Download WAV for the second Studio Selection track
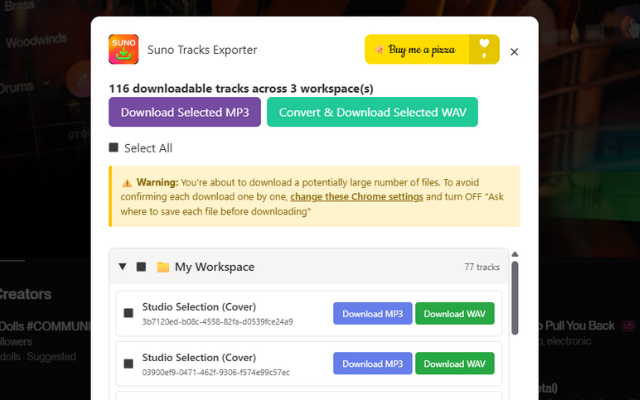Image resolution: width=640 pixels, height=400 pixels. click(455, 363)
